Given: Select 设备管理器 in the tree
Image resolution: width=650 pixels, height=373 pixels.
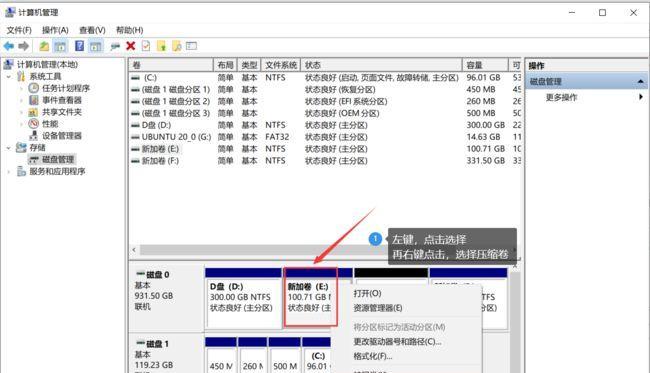Looking at the screenshot, I should 62,136.
